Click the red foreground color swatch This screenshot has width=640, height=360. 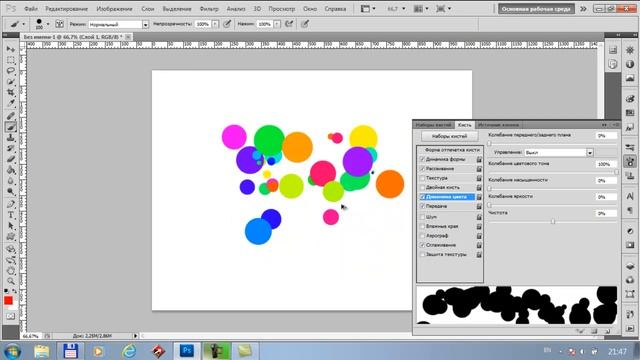click(8, 301)
